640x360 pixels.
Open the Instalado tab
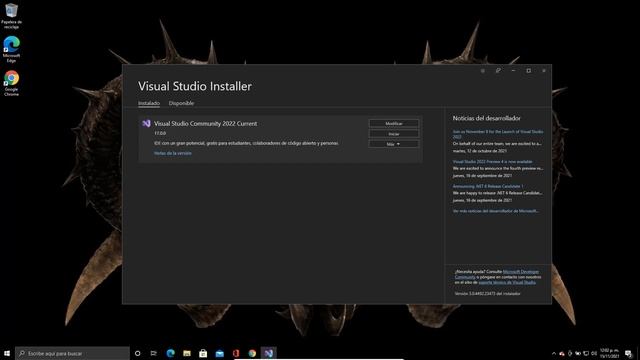point(149,103)
